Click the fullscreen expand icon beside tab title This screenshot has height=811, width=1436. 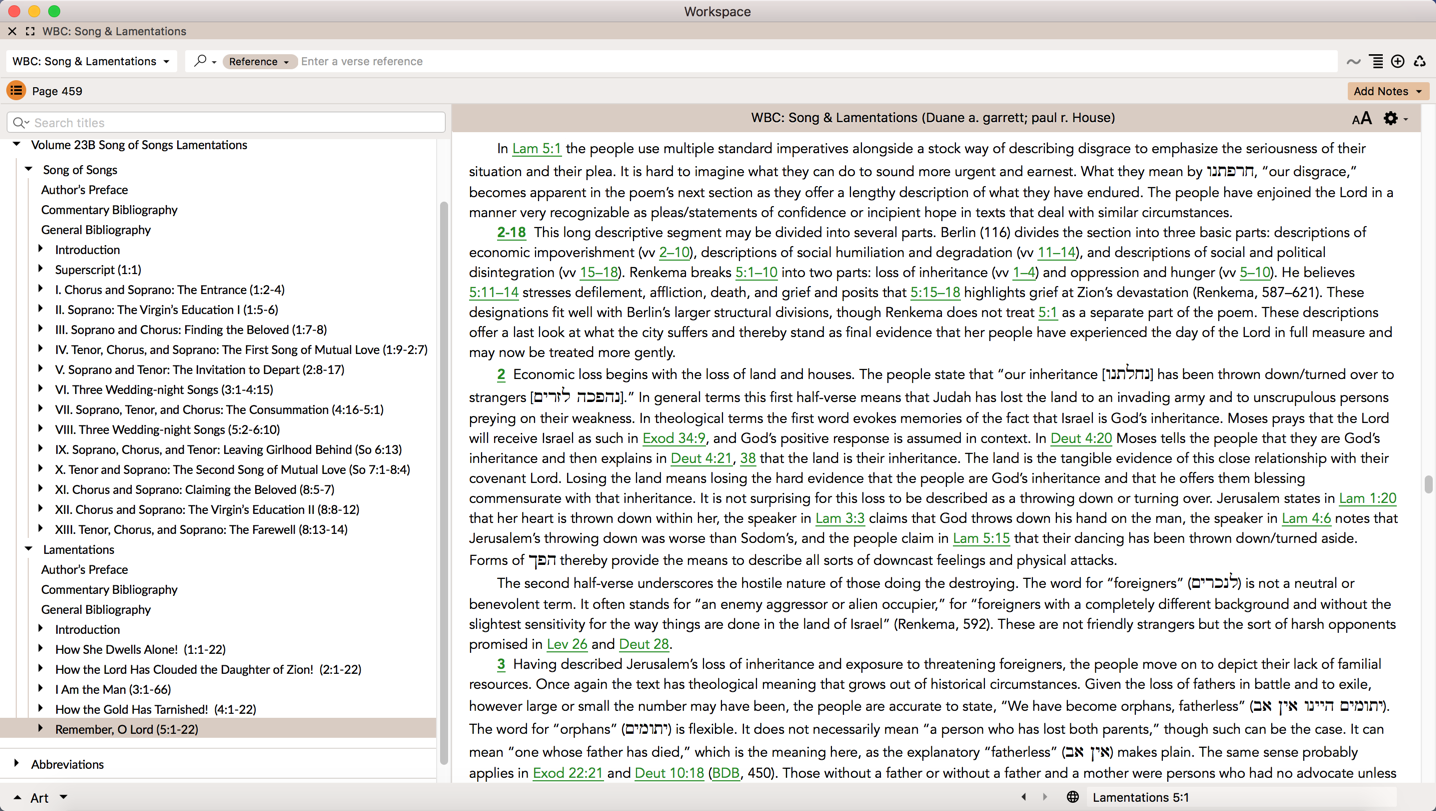pos(30,32)
